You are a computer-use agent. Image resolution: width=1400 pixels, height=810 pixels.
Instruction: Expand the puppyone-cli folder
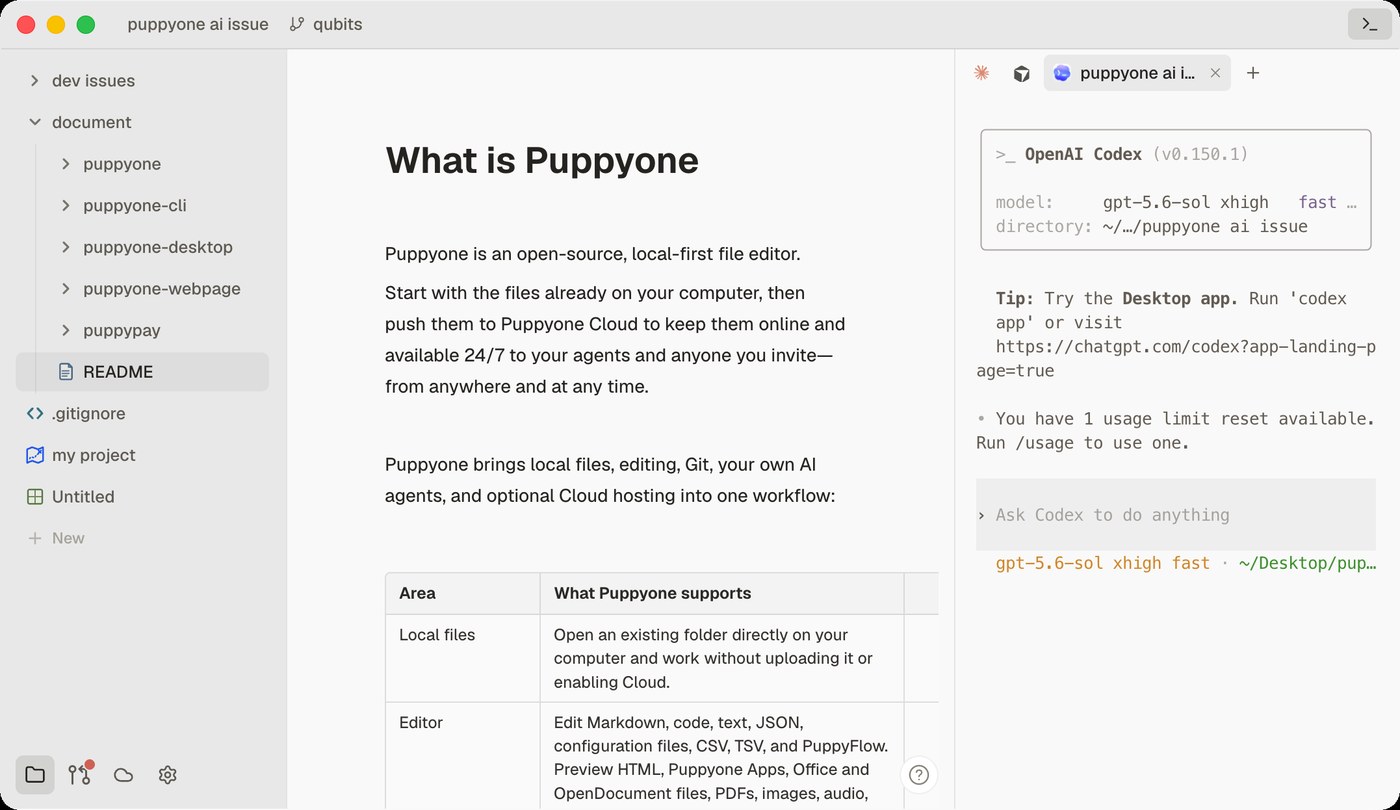66,206
